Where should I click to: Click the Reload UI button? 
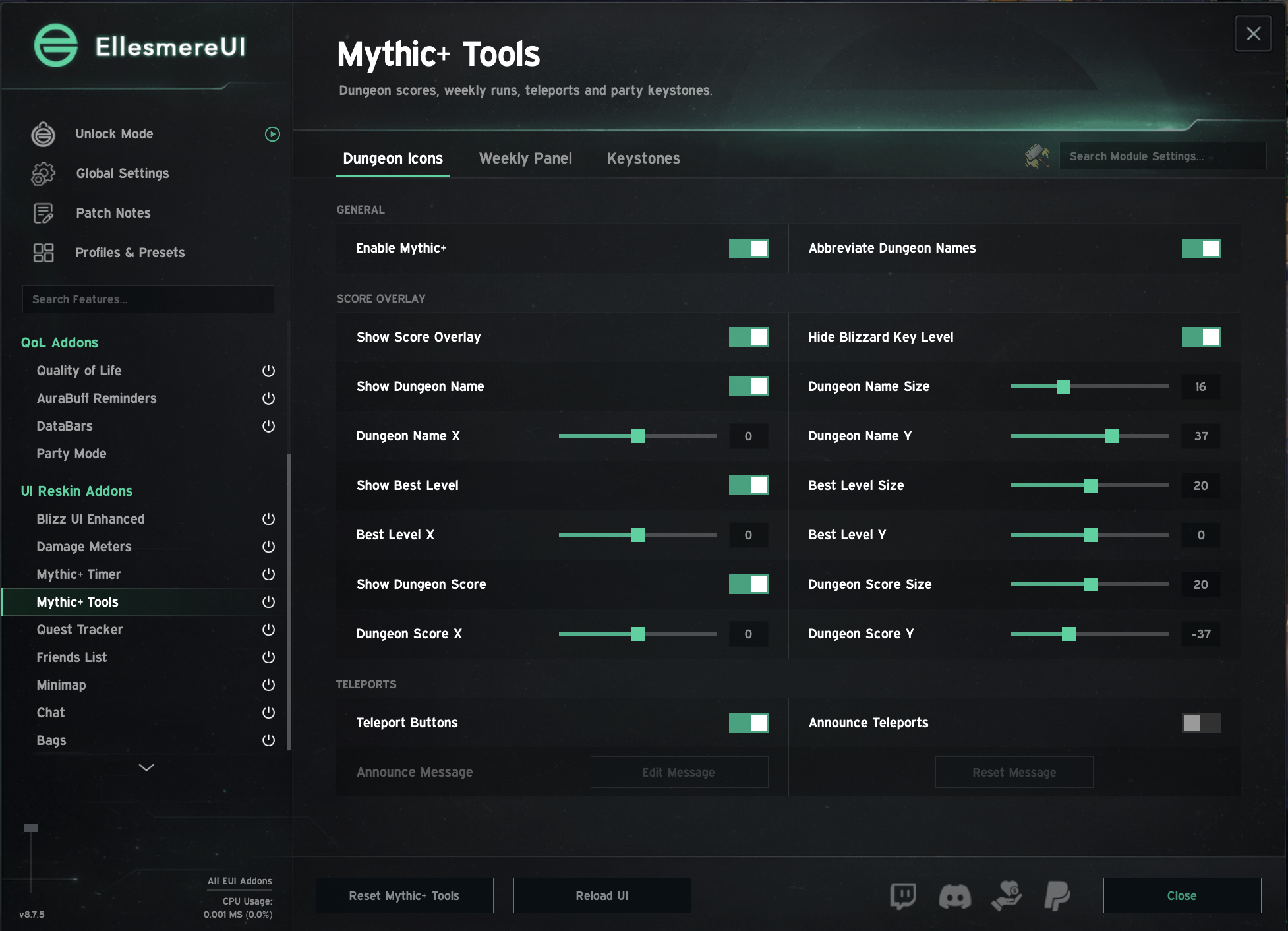pyautogui.click(x=602, y=895)
